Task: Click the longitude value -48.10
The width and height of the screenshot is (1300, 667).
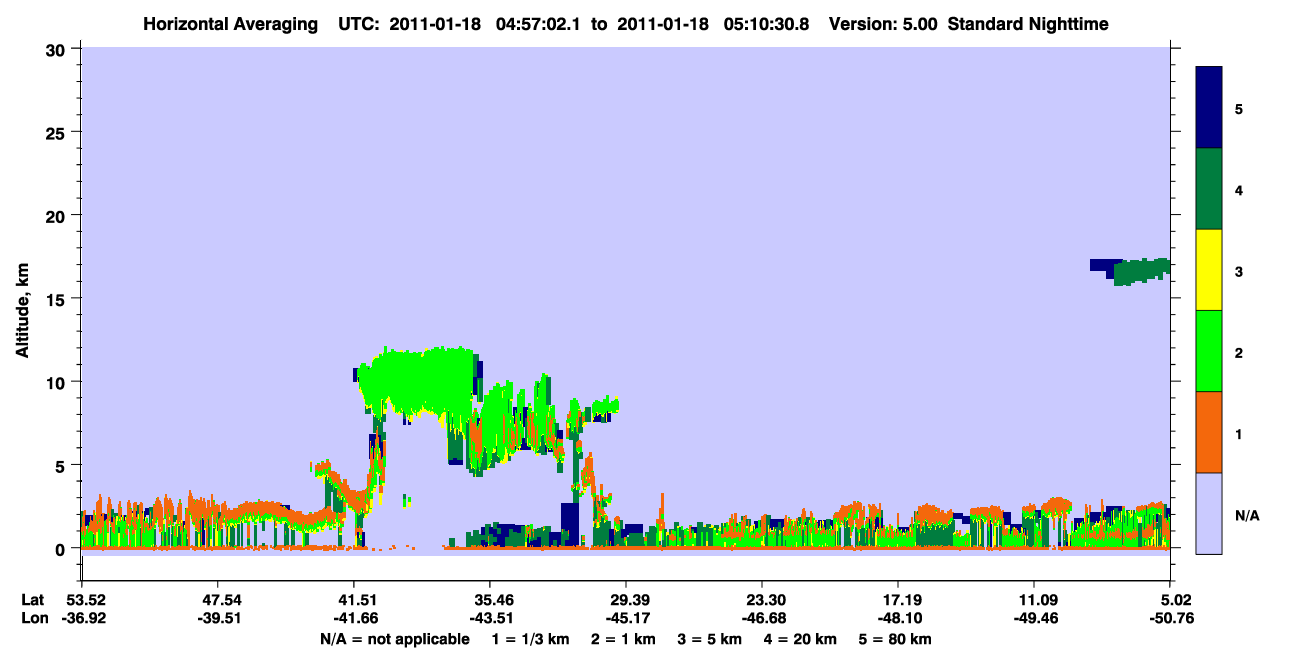Action: pyautogui.click(x=898, y=618)
